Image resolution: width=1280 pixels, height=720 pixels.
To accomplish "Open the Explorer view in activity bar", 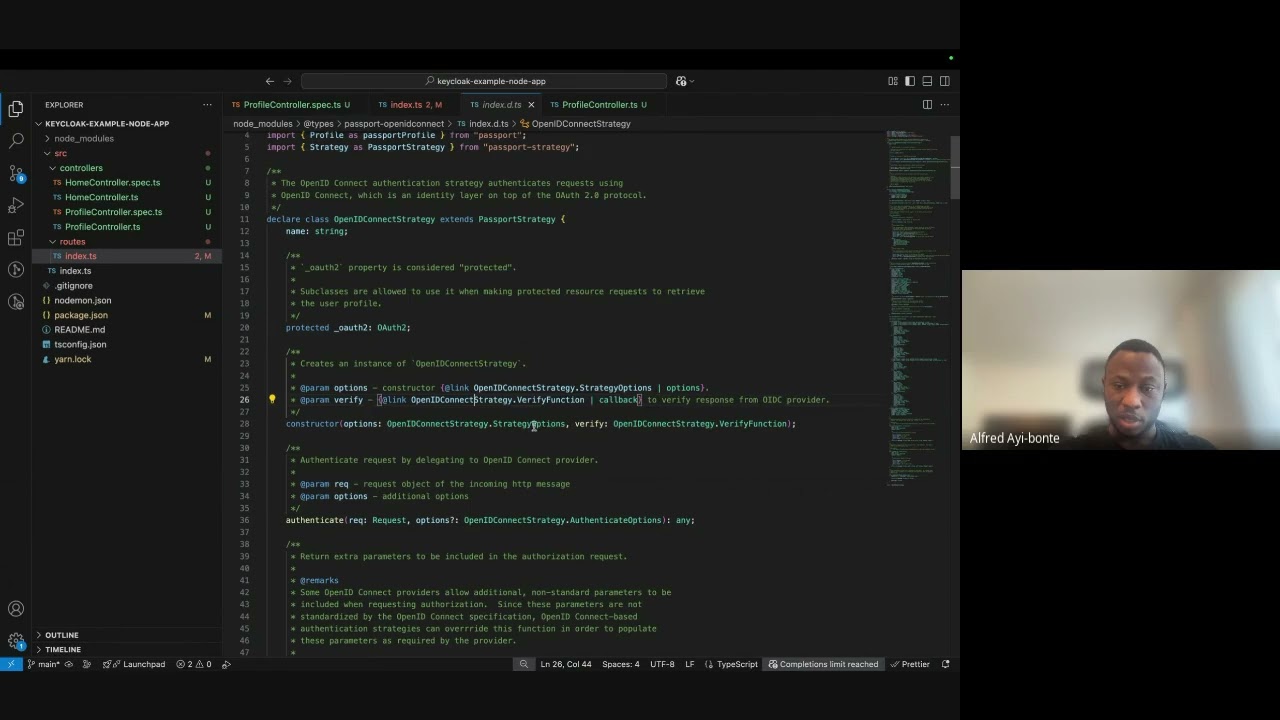I will pos(16,108).
